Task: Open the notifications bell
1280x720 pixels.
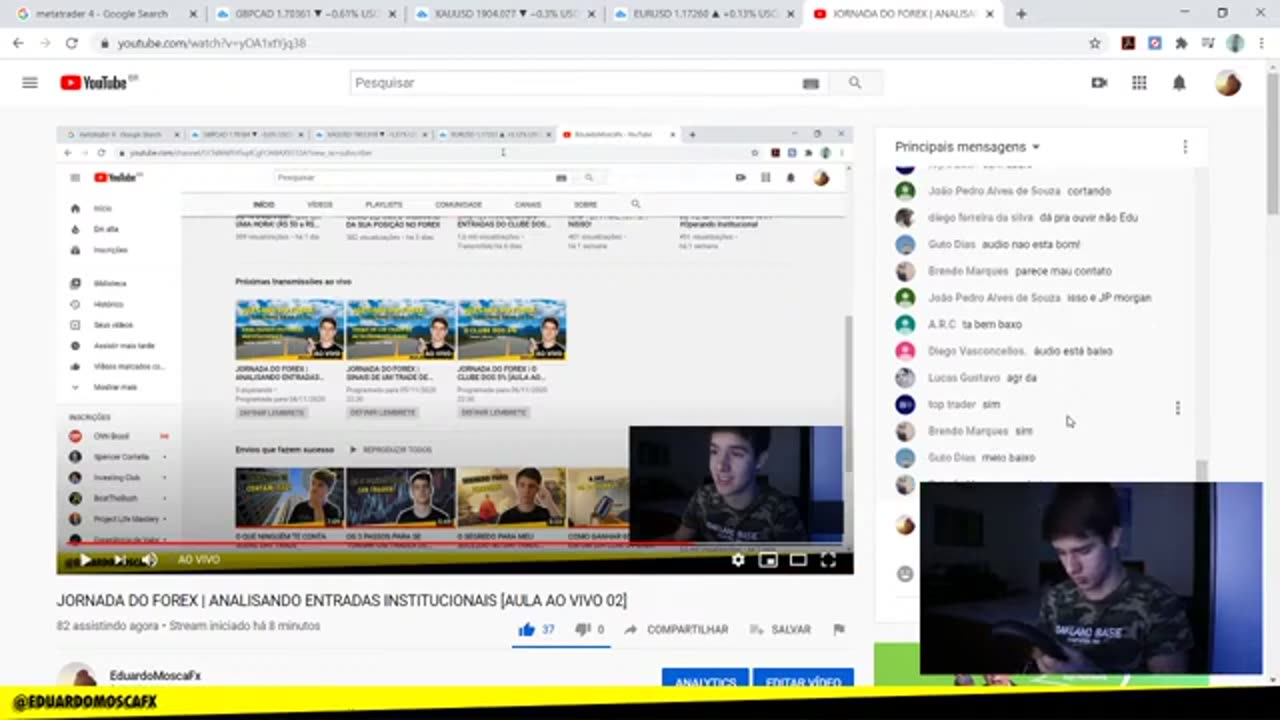Action: click(1179, 83)
